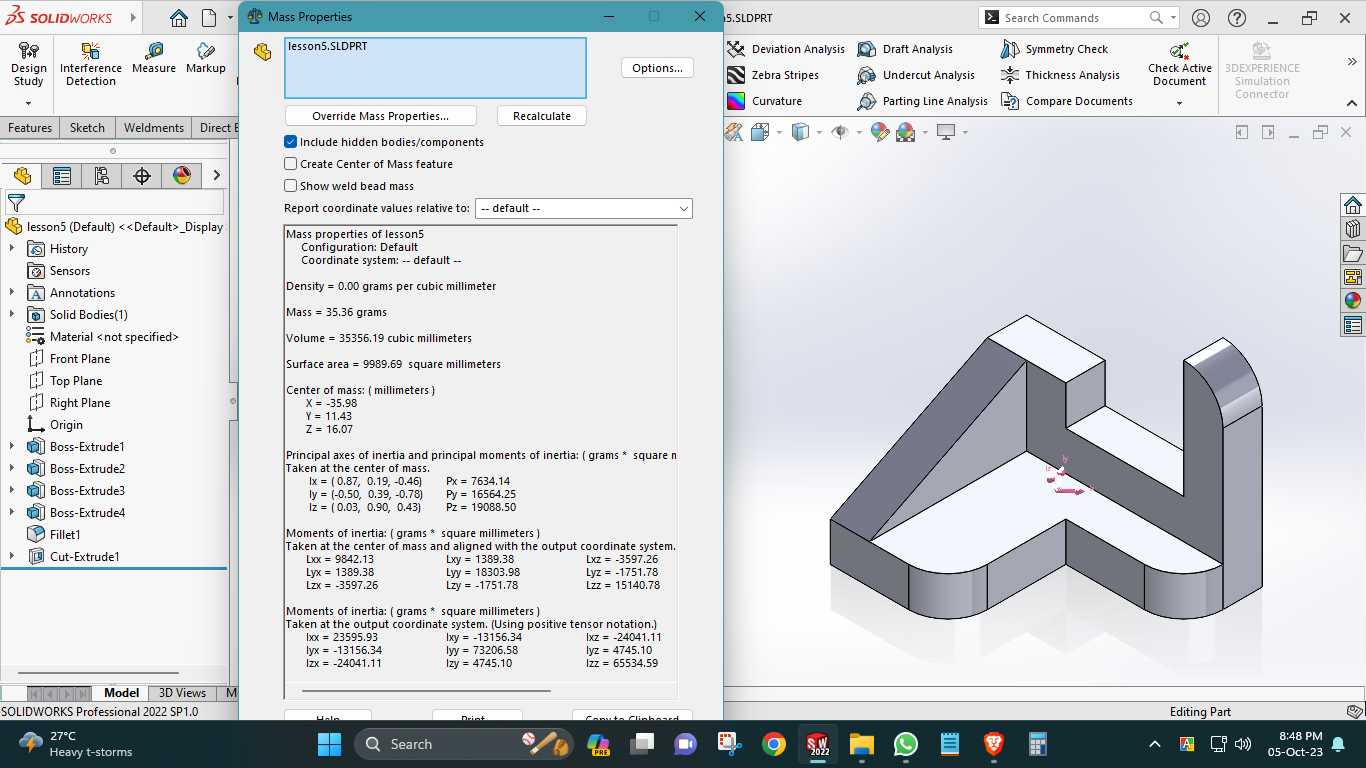Image resolution: width=1366 pixels, height=768 pixels.
Task: Click Options... in Mass Properties
Action: [x=657, y=68]
